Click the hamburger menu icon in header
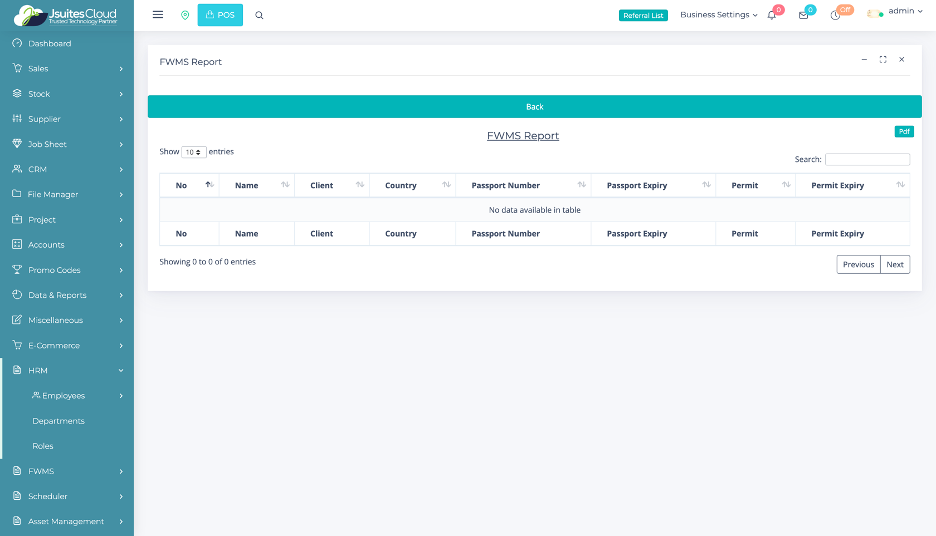 158,15
